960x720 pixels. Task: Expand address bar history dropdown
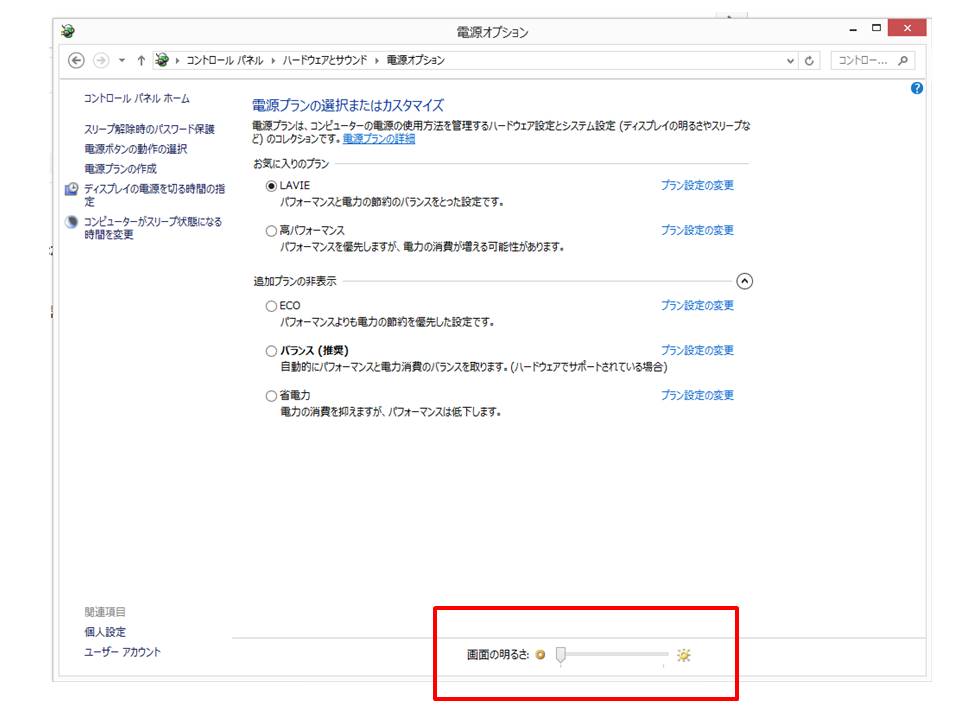pyautogui.click(x=790, y=61)
